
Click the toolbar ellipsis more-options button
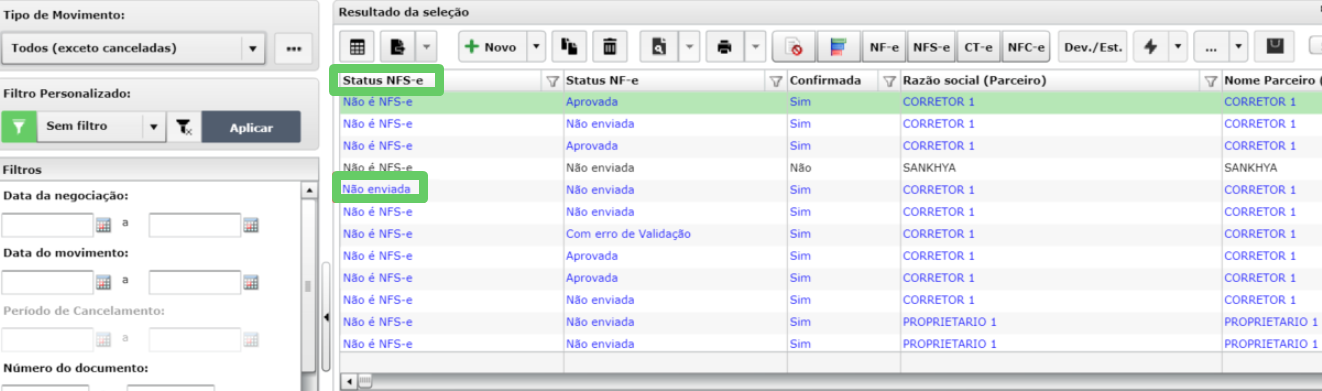(1211, 47)
